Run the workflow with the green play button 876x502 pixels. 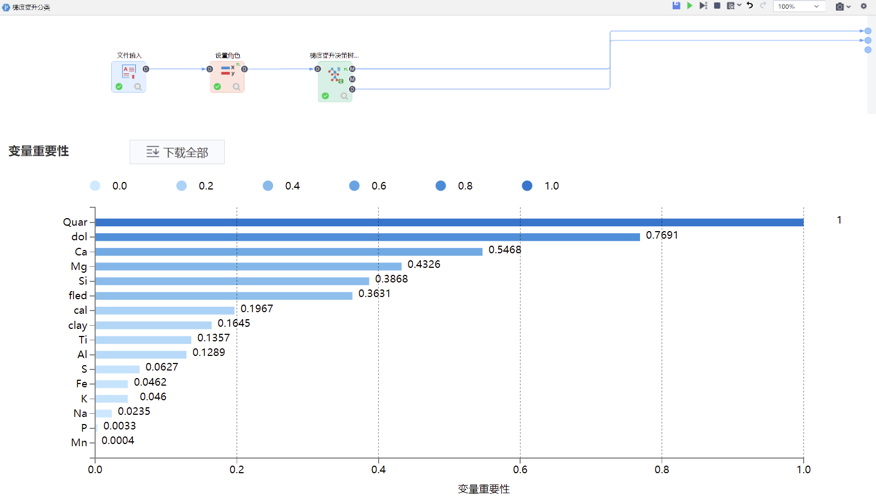(690, 6)
